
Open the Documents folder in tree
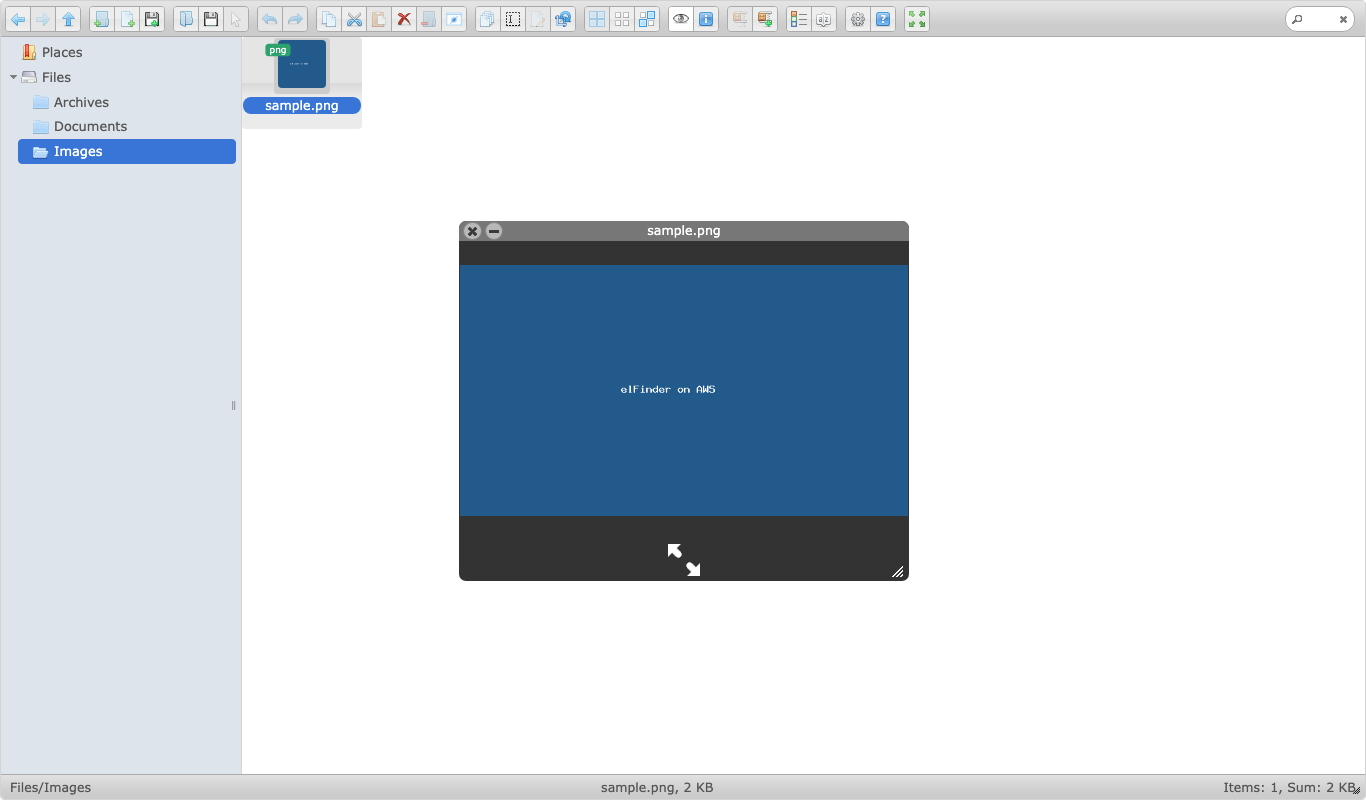pos(90,126)
